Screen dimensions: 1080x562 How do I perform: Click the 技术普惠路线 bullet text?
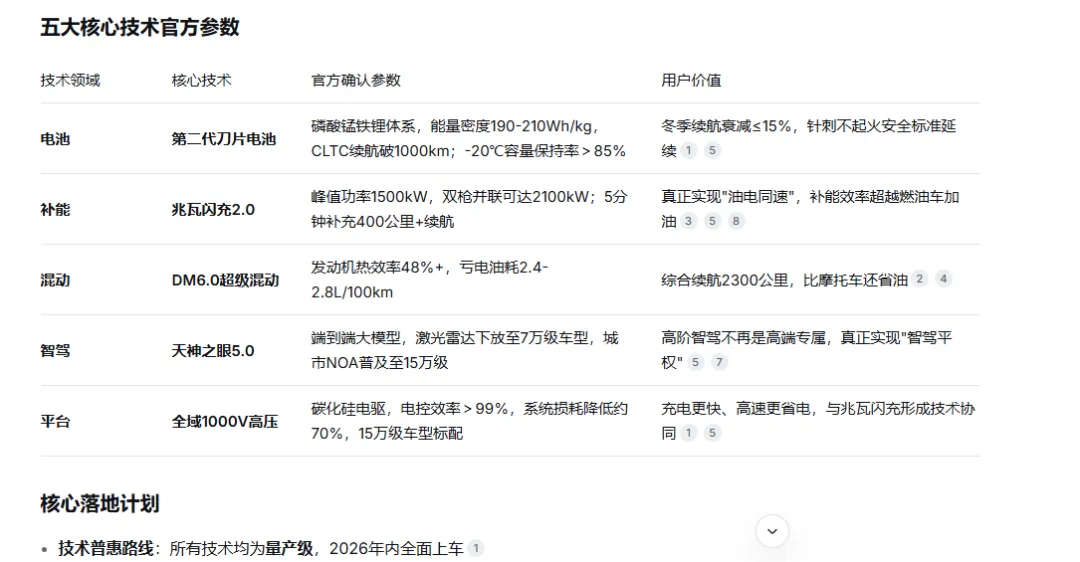pyautogui.click(x=105, y=548)
